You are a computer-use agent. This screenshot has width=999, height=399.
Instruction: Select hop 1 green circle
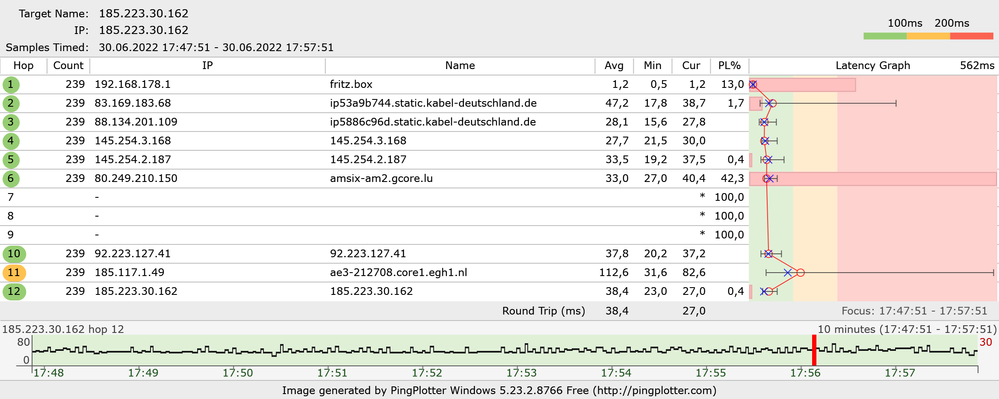click(x=11, y=84)
